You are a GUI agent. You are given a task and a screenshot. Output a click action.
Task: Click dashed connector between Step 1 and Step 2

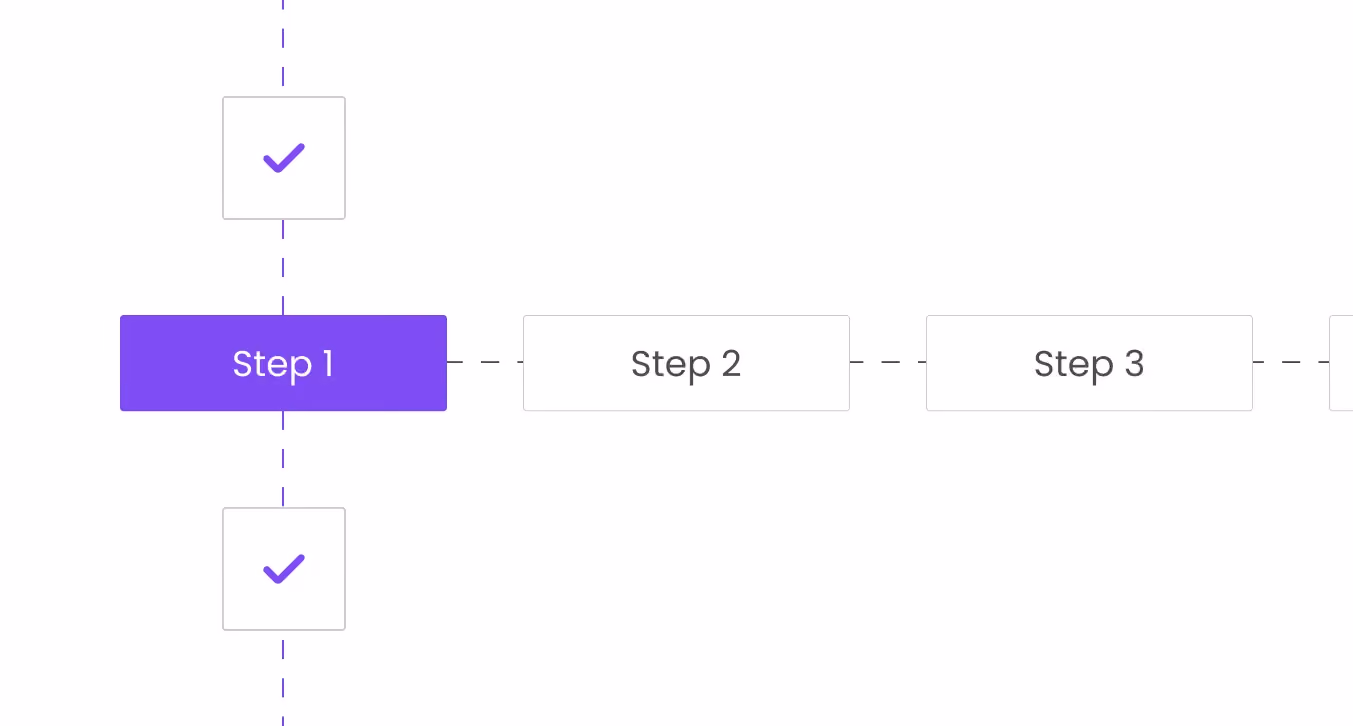coord(485,362)
